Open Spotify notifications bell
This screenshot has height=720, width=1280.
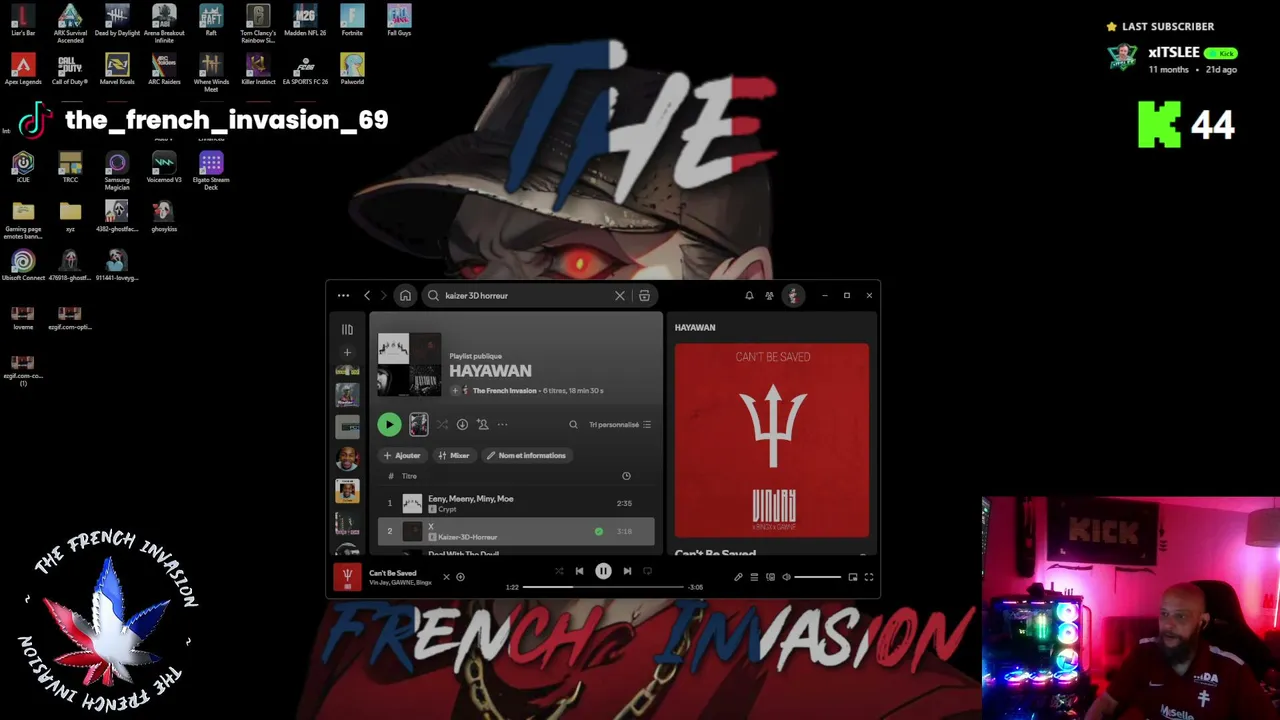click(x=749, y=296)
